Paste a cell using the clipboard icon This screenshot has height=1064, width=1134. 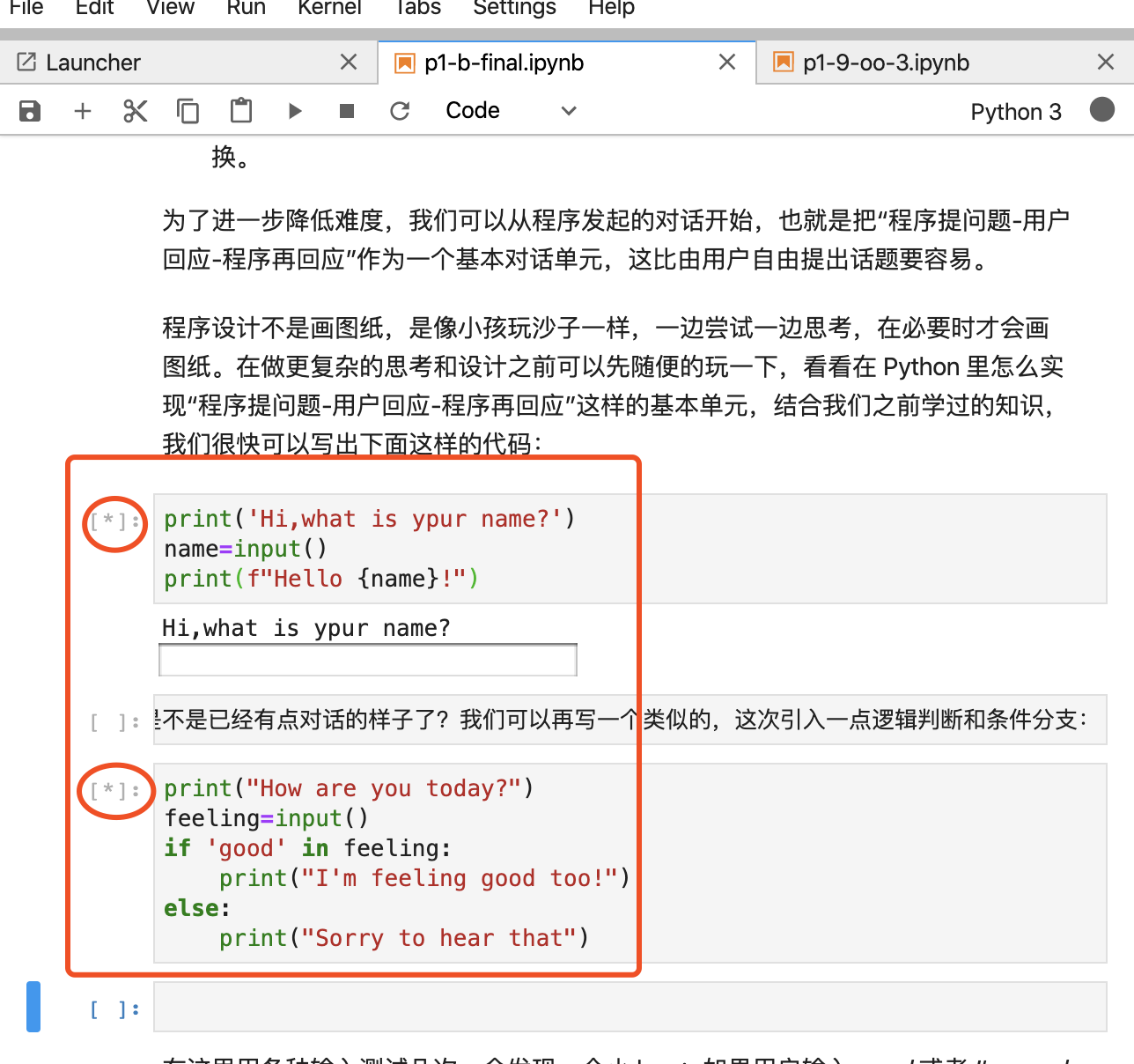pyautogui.click(x=240, y=110)
